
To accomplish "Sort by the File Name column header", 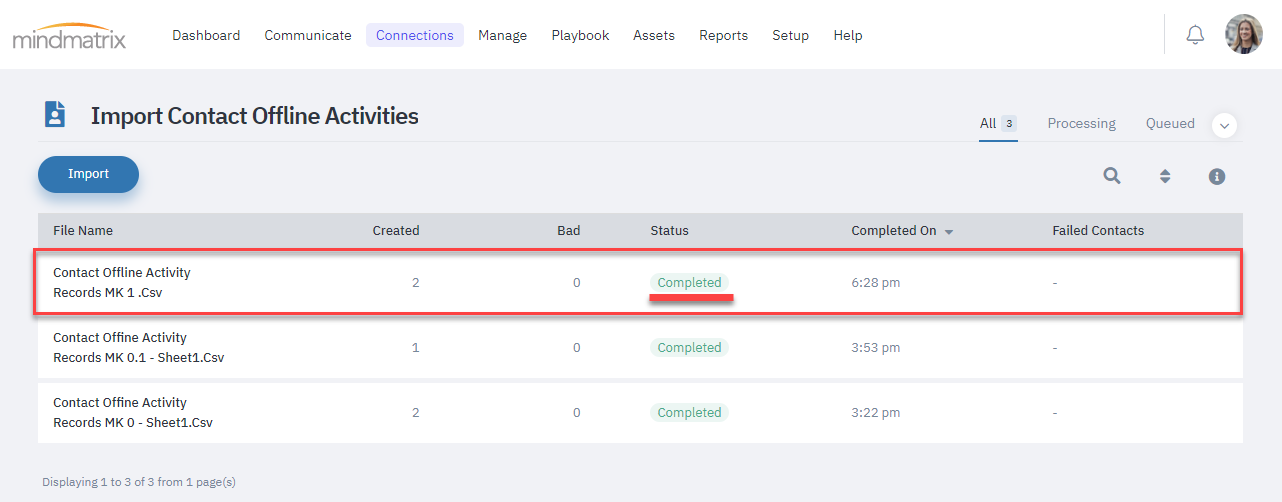I will [83, 230].
